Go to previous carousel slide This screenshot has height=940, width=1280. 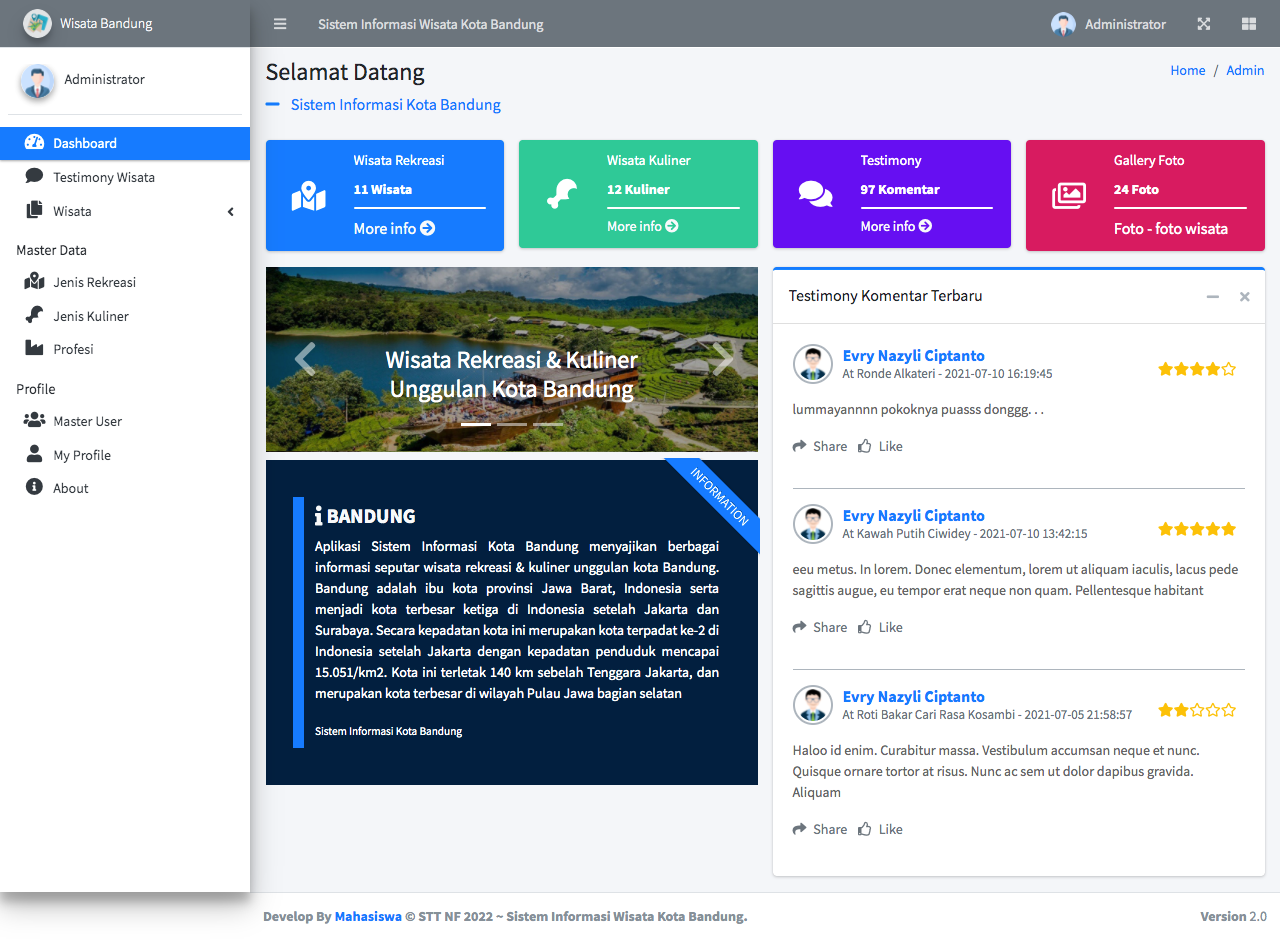tap(304, 359)
